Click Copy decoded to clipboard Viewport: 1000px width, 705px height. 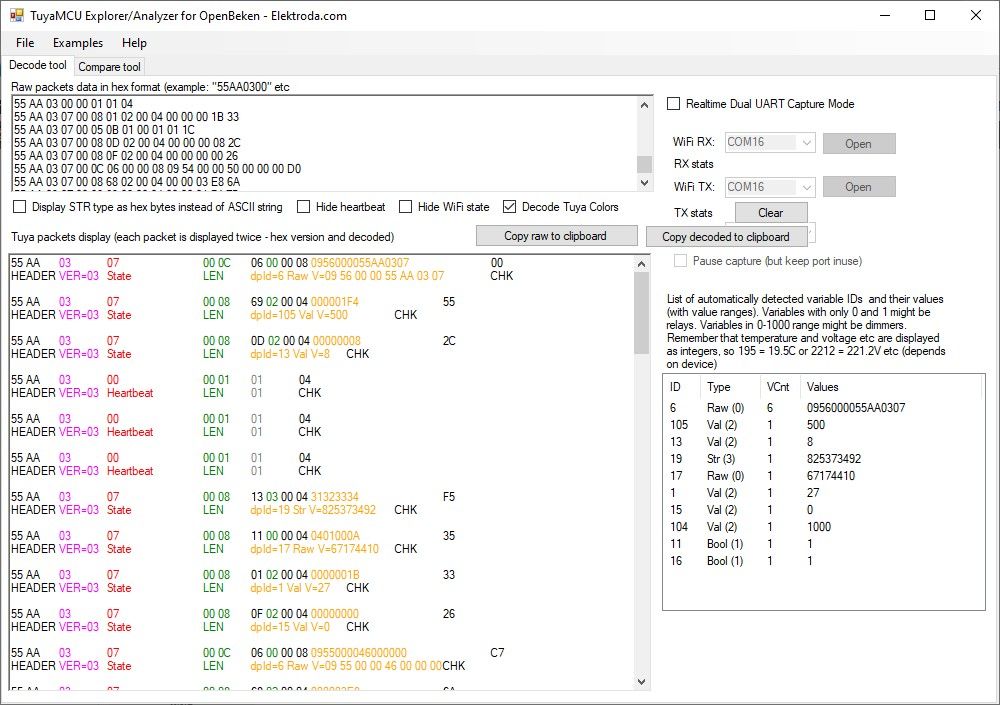pyautogui.click(x=726, y=237)
